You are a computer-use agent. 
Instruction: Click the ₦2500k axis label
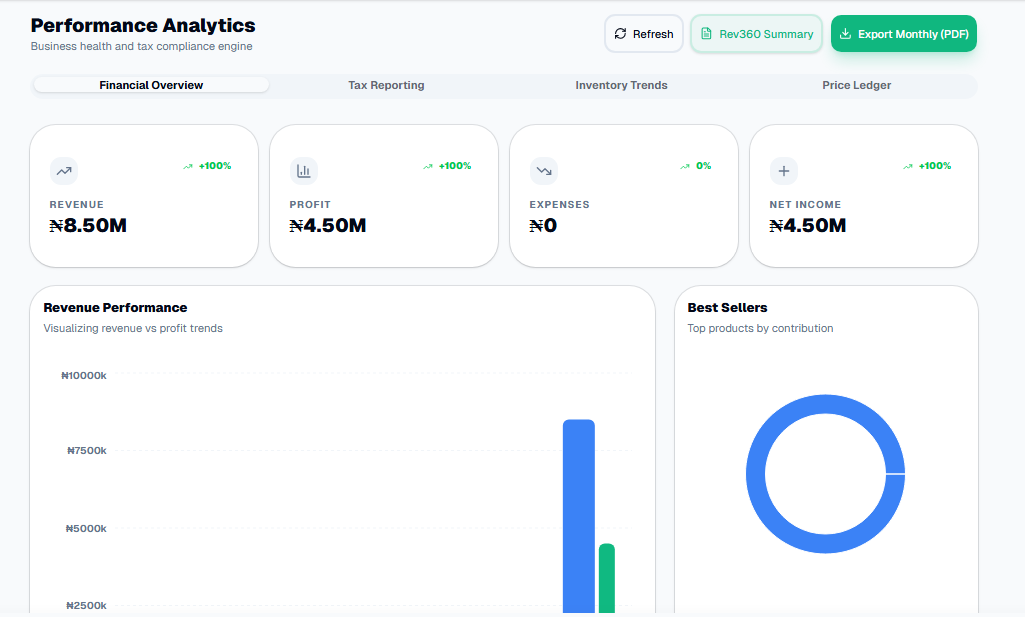[86, 605]
